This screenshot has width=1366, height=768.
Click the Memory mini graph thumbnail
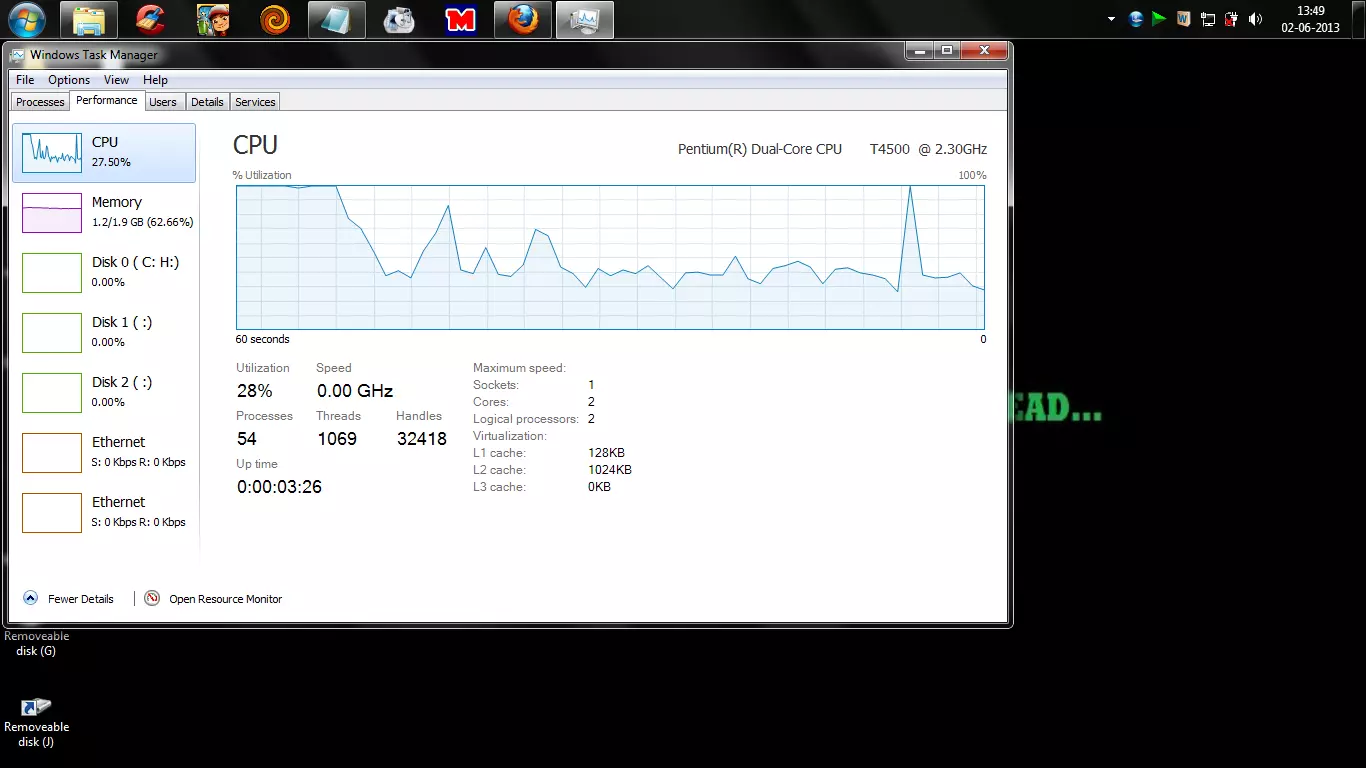coord(52,213)
